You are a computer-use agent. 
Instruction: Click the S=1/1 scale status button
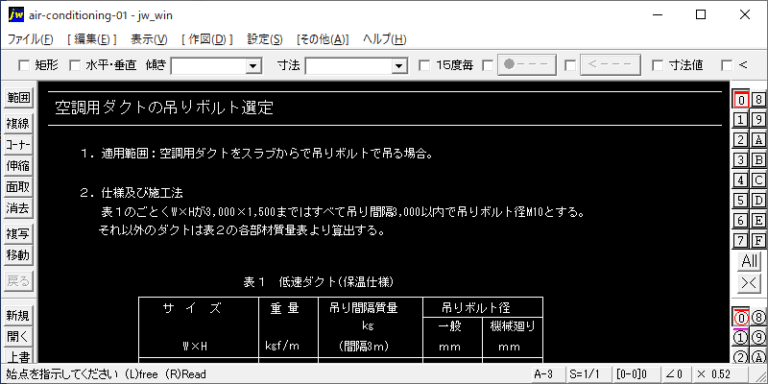[x=589, y=374]
